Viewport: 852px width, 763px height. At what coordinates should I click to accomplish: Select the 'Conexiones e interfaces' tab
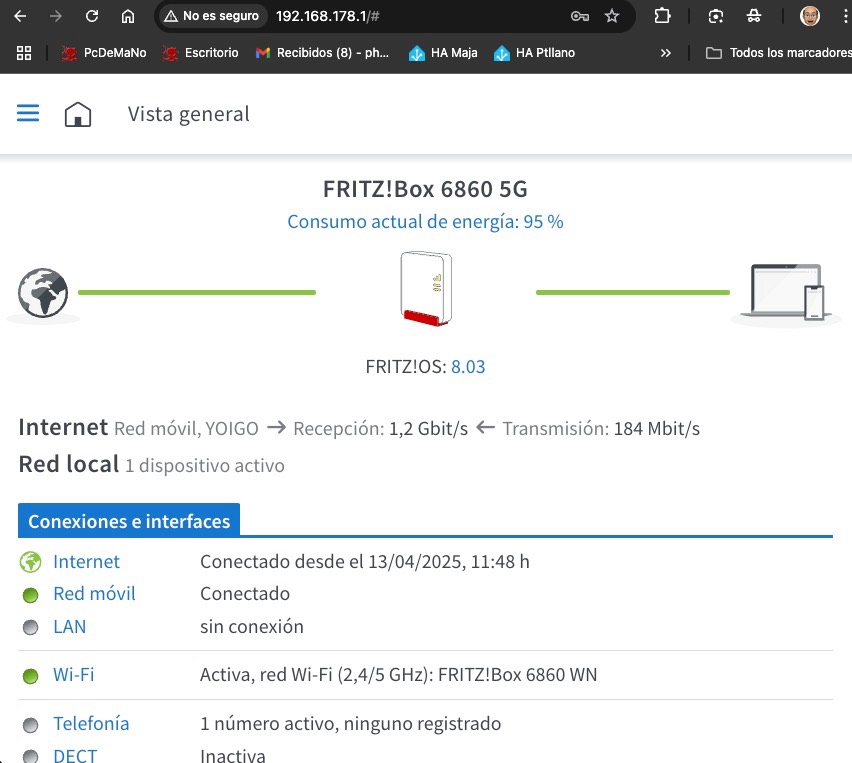click(x=129, y=521)
